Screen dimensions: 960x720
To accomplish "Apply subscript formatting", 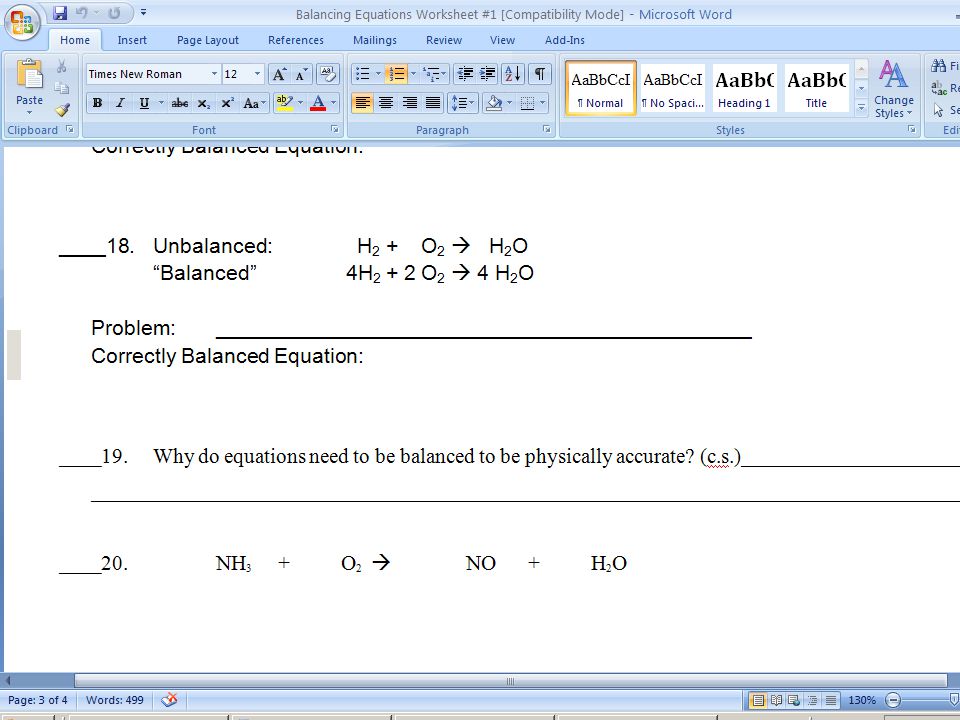I will [203, 103].
